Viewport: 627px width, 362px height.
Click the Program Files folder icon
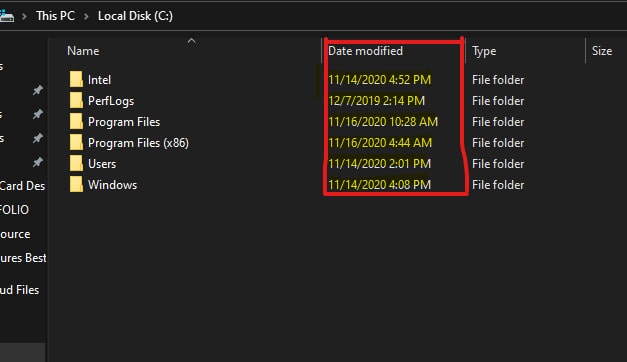click(x=76, y=121)
